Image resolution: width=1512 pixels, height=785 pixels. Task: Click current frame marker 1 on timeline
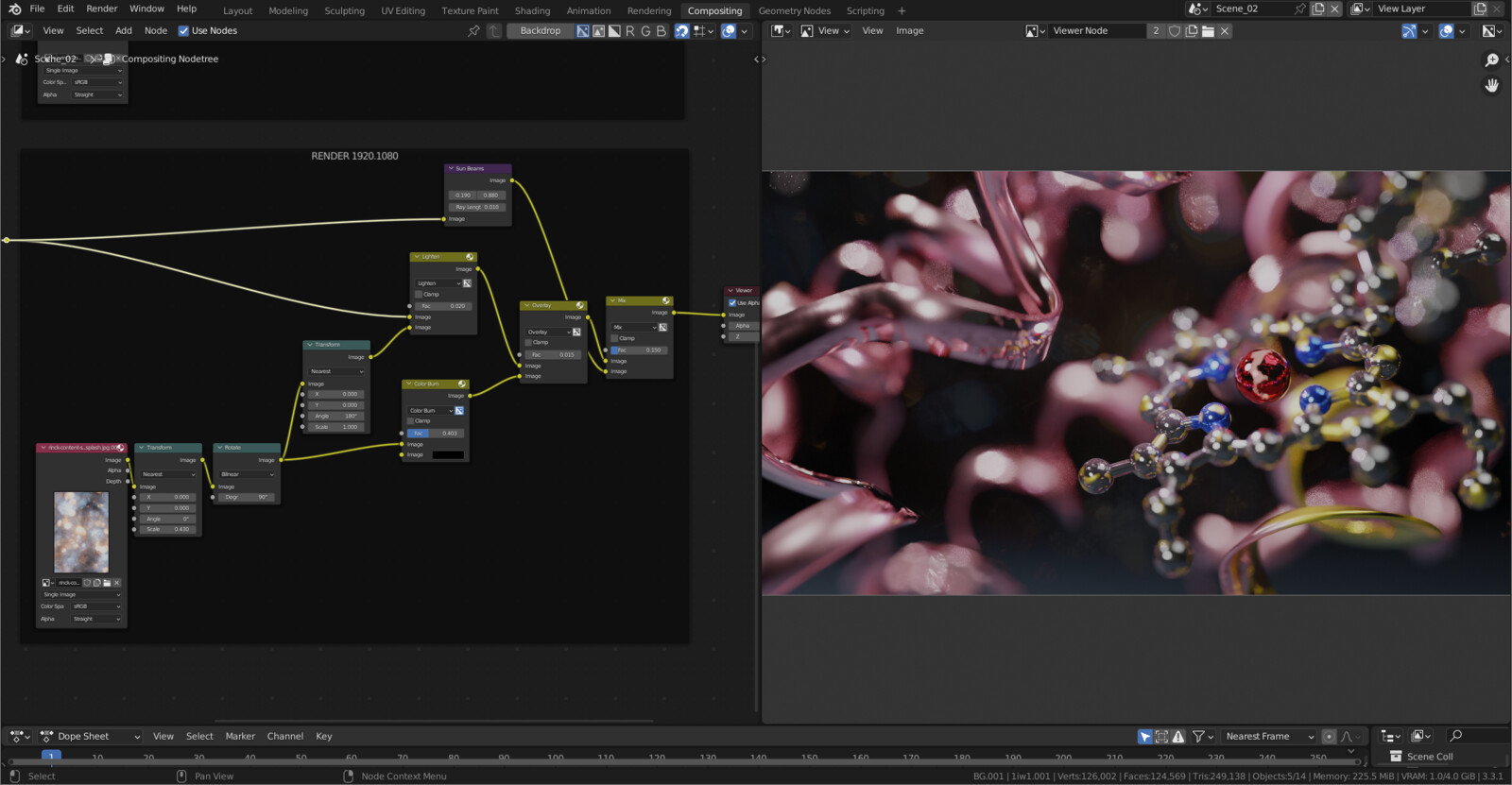(51, 756)
